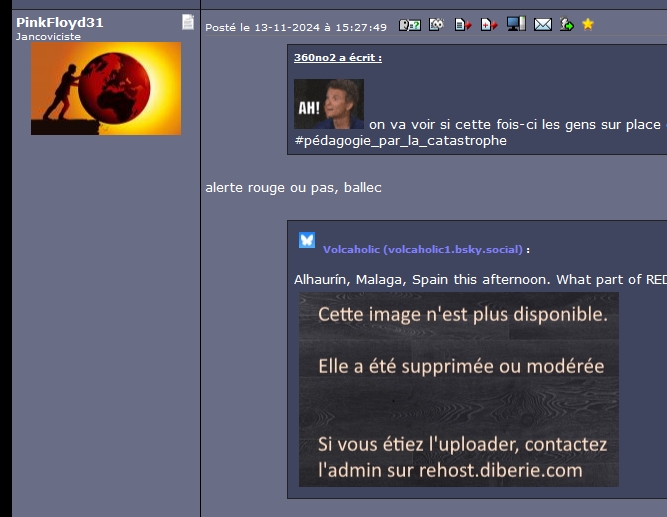Click the user info card icon with question mark
The height and width of the screenshot is (517, 667).
410,25
